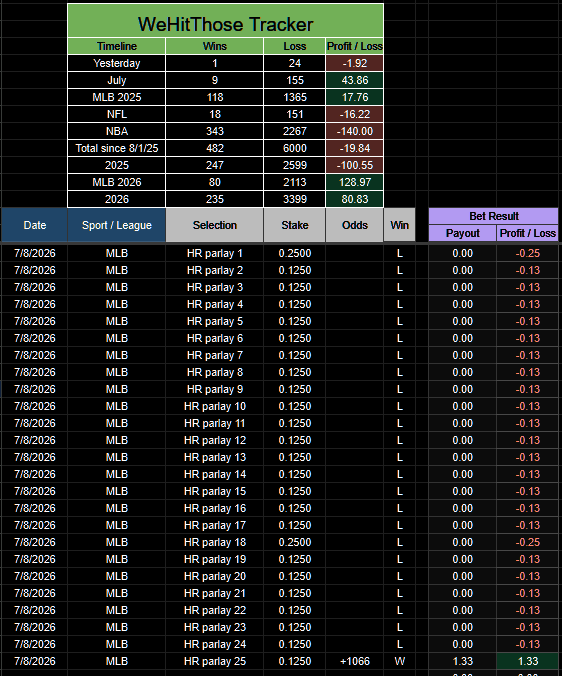The height and width of the screenshot is (676, 562).
Task: Select the HR parlay 25 cell
Action: 215,661
